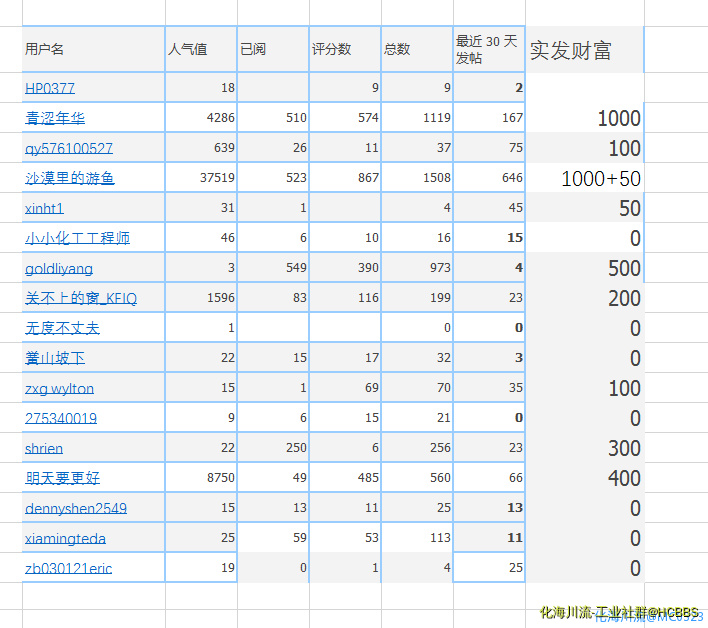Screen dimensions: 708x628
Task: Click the zb030121eric username link
Action: click(x=68, y=568)
